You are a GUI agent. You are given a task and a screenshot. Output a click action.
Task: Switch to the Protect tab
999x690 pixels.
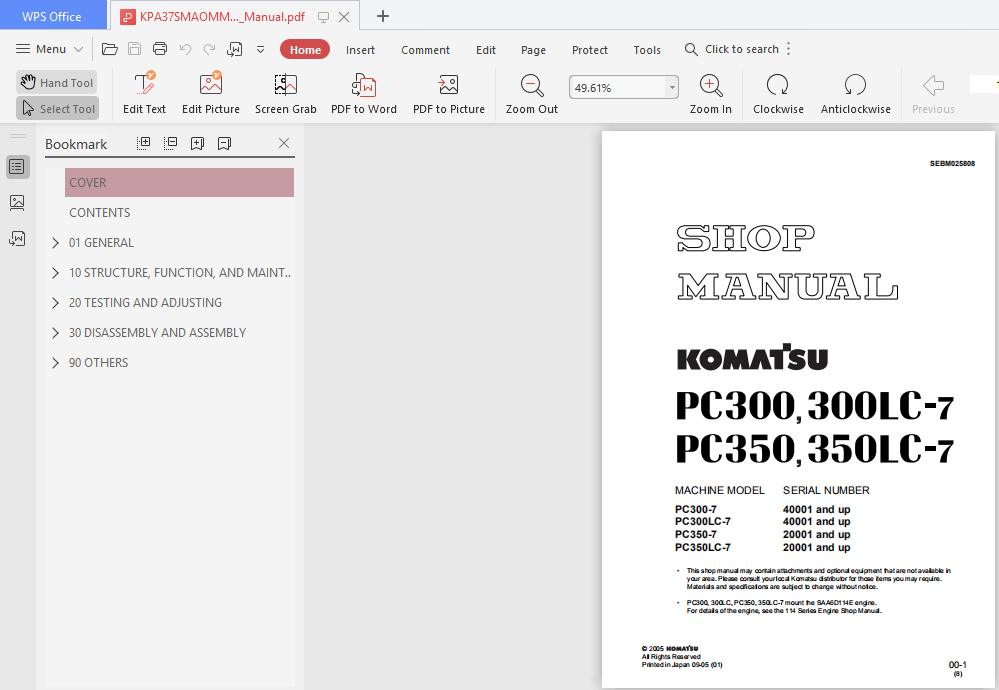(x=589, y=50)
